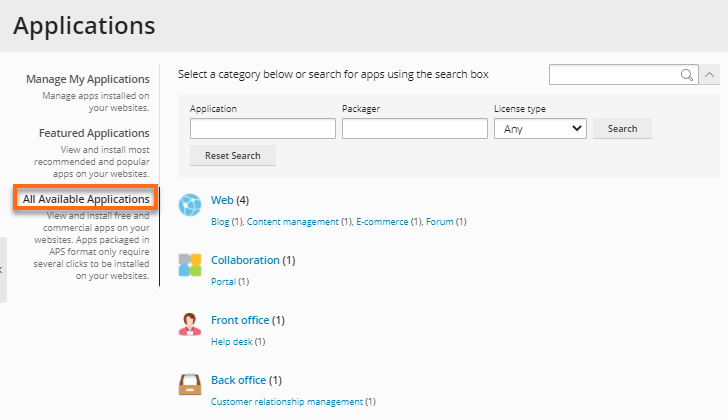Click the Front office person icon

pos(190,325)
